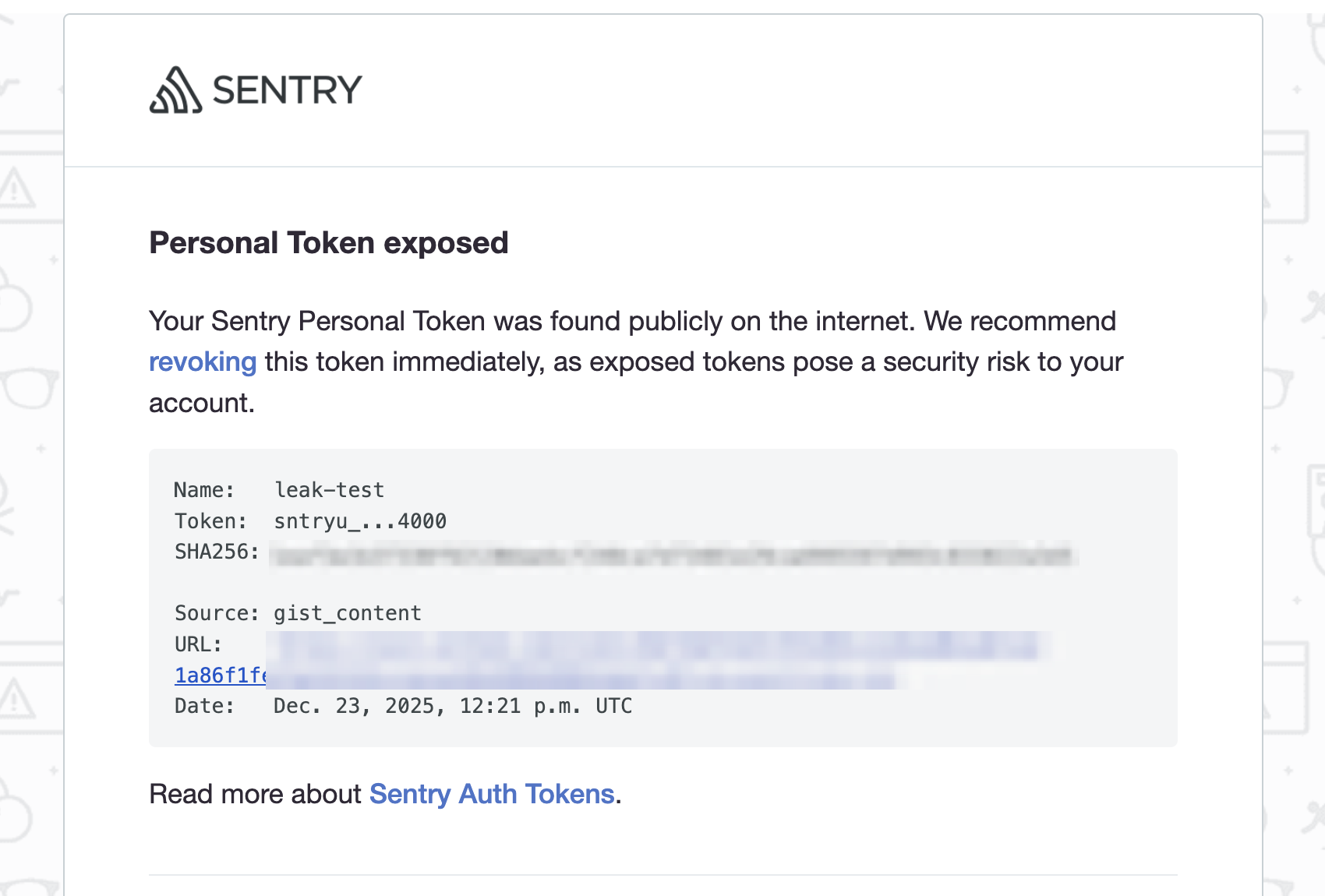Click the "Name:" field label
Screen dimensions: 1325x896
pyautogui.click(x=204, y=490)
